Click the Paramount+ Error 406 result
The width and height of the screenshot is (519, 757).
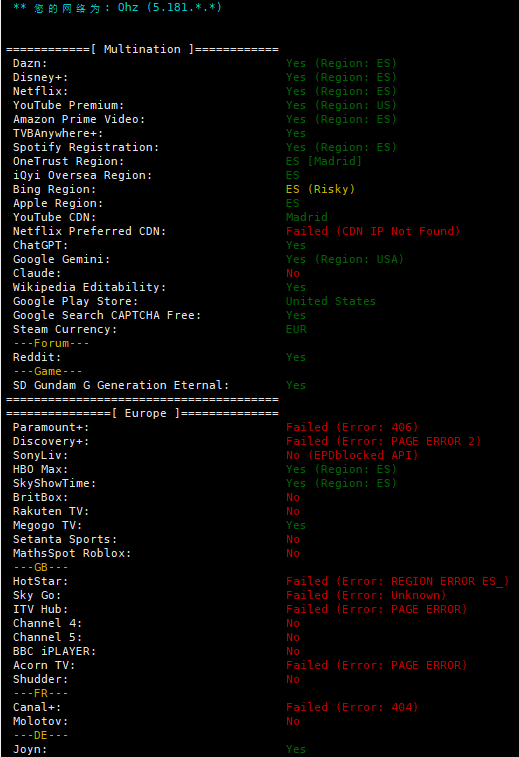[x=352, y=427]
